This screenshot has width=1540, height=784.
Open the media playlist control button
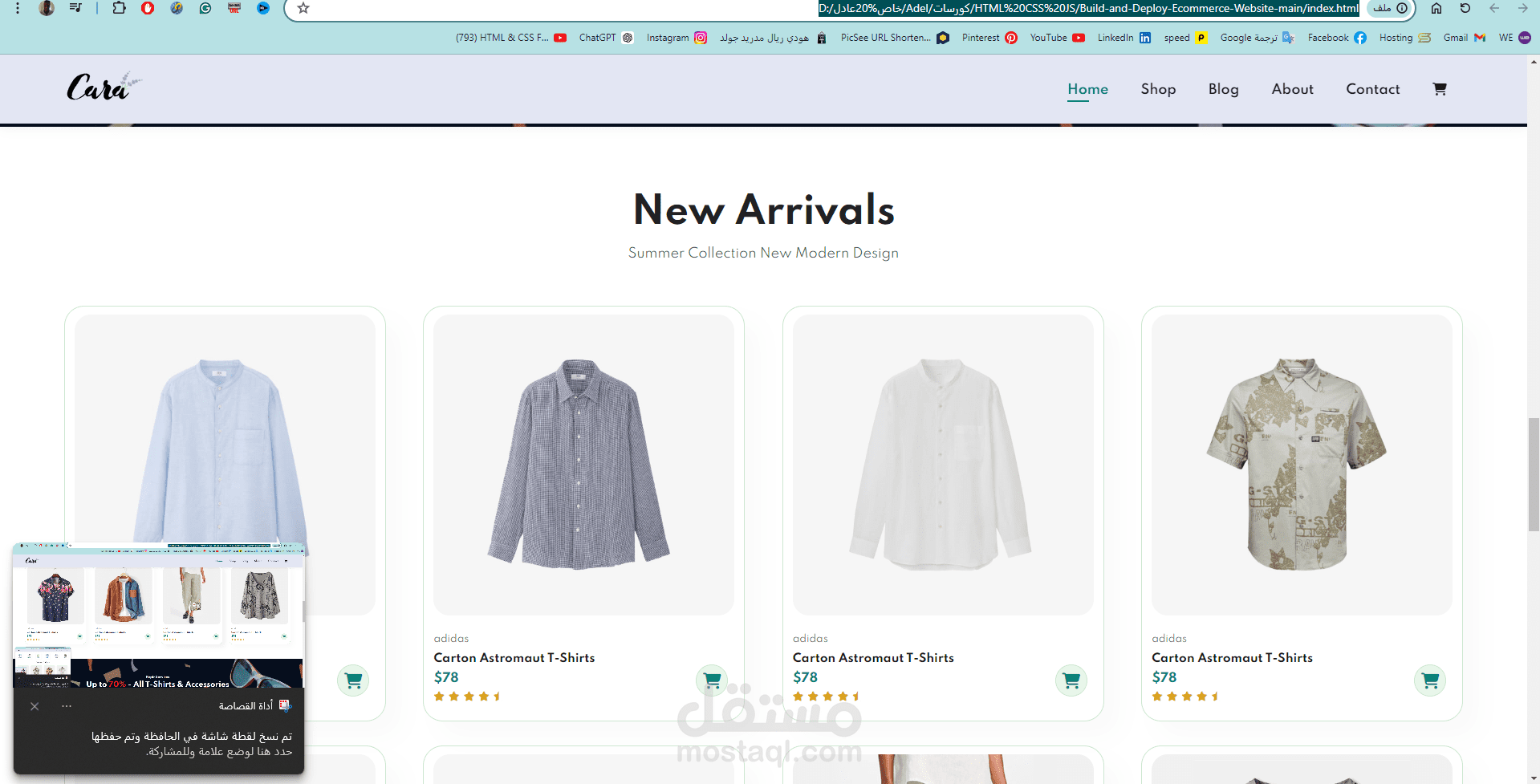click(x=75, y=8)
